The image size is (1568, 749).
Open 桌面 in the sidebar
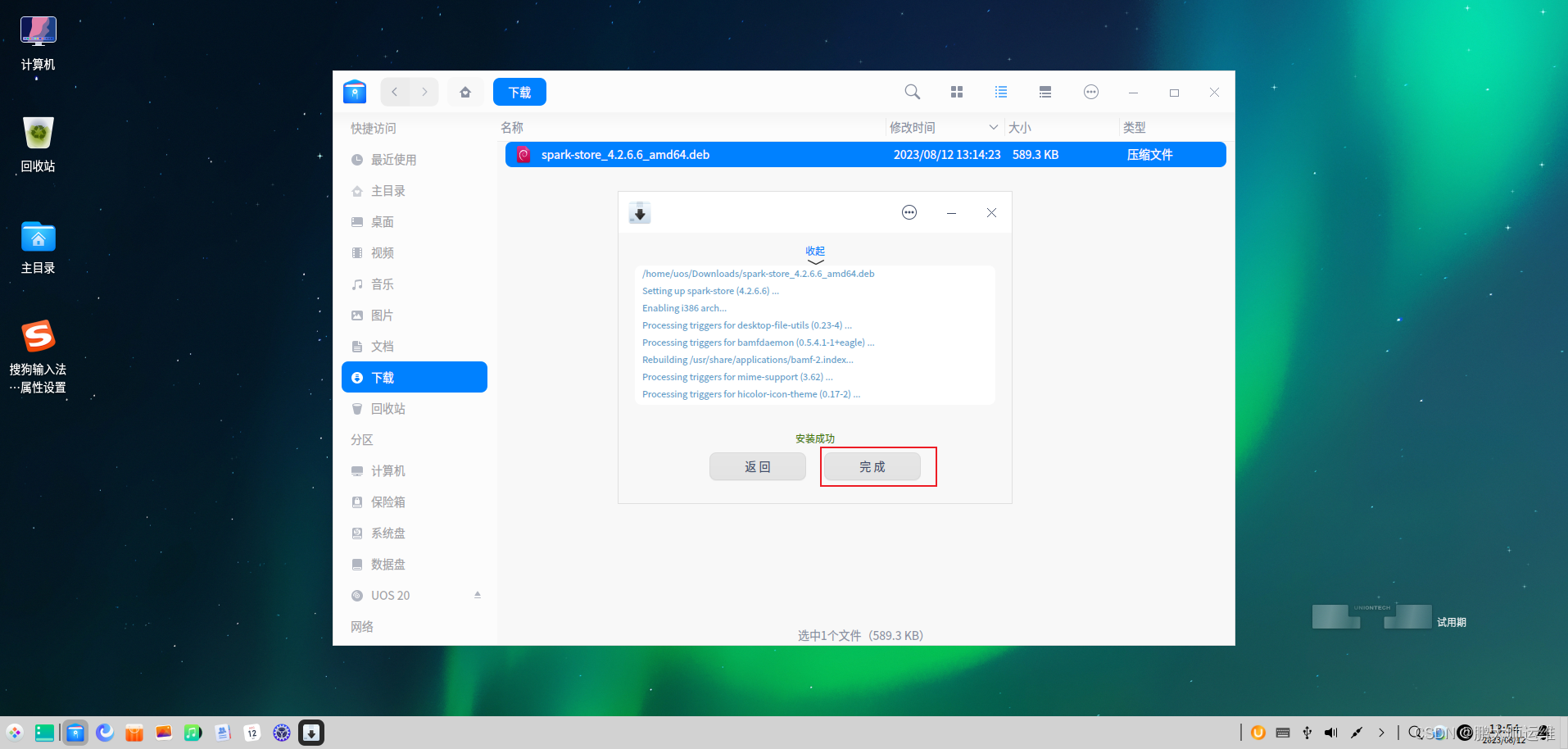click(415, 222)
